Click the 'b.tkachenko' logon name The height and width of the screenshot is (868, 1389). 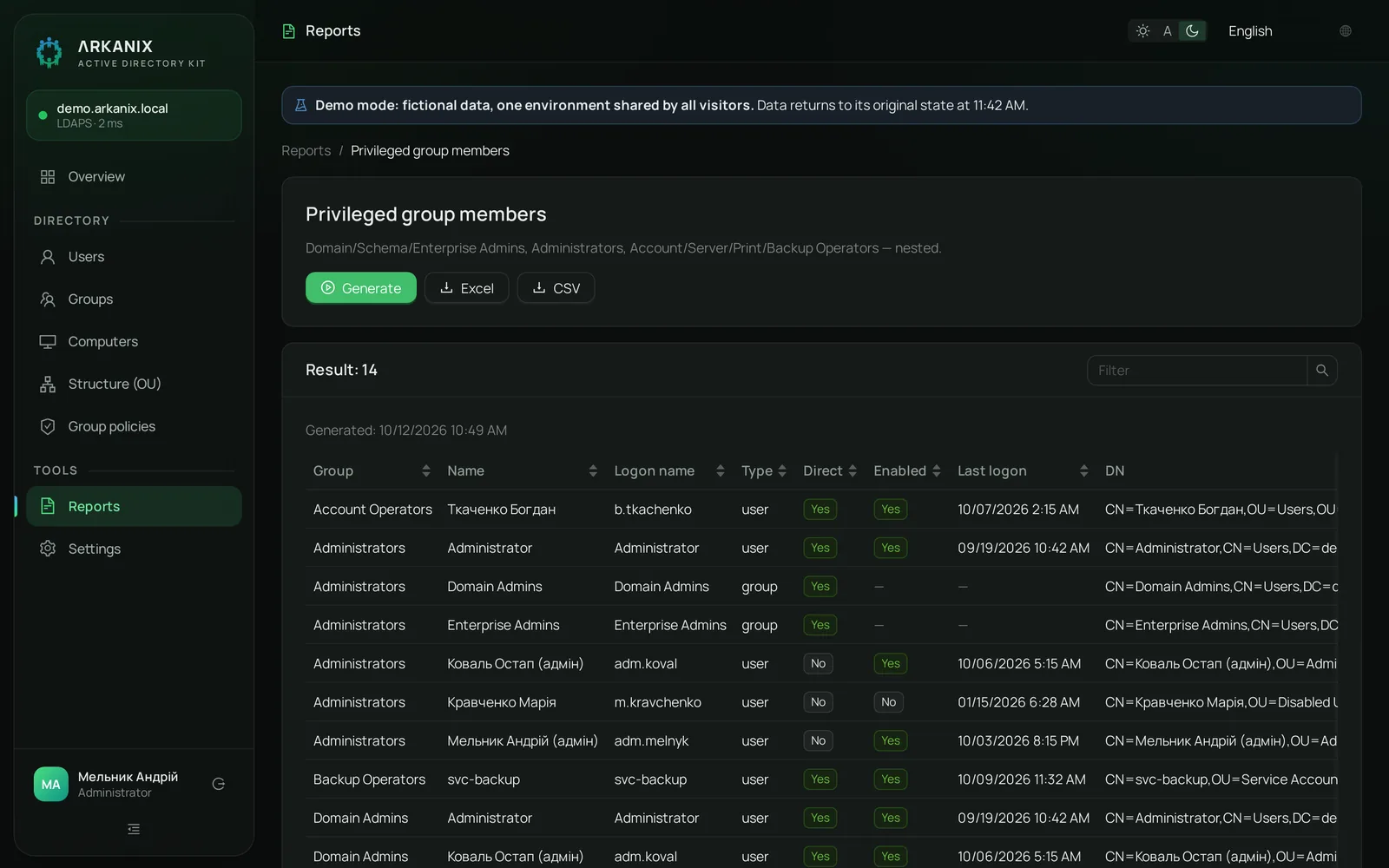tap(653, 510)
